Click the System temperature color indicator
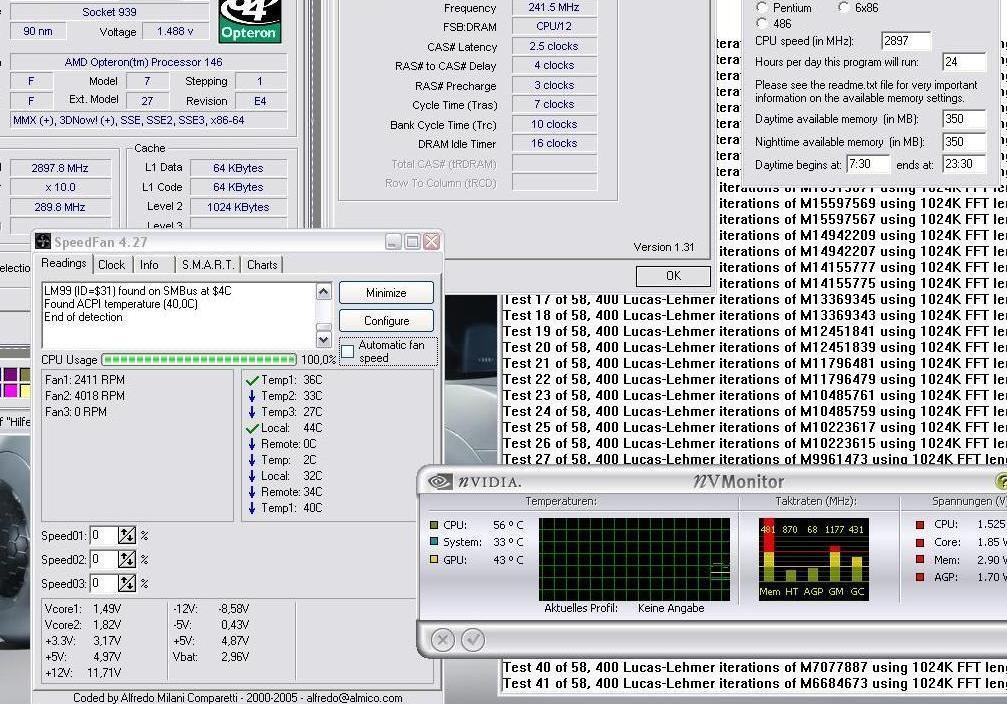Image resolution: width=1007 pixels, height=704 pixels. 434,542
